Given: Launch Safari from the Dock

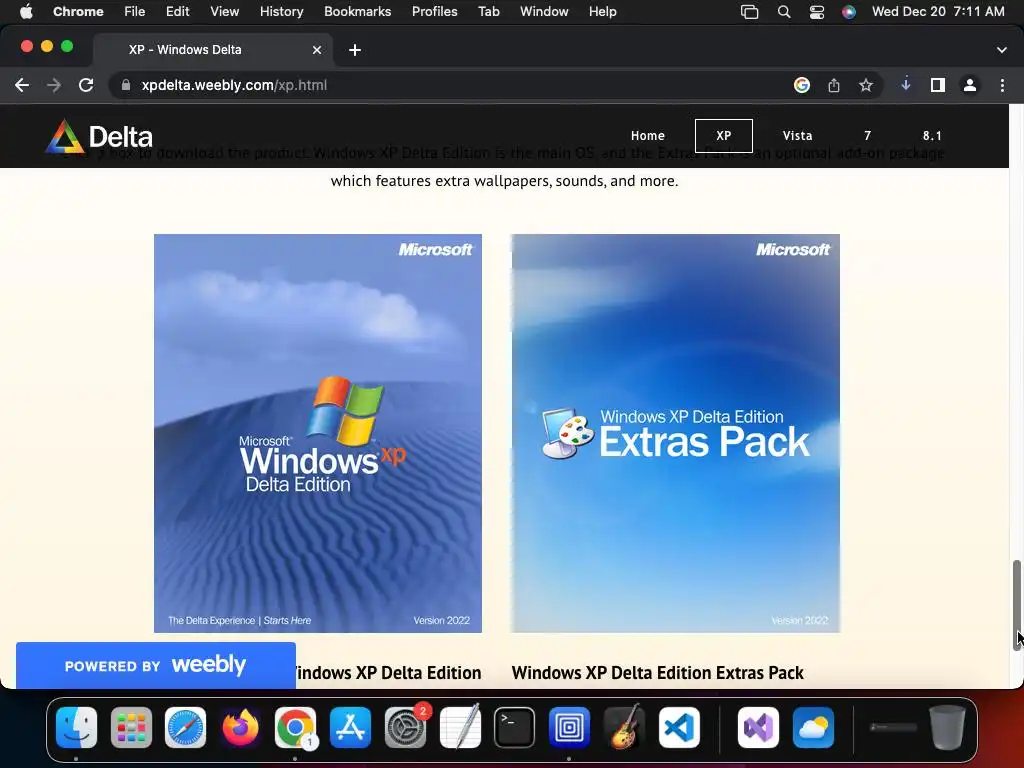Looking at the screenshot, I should pos(185,727).
